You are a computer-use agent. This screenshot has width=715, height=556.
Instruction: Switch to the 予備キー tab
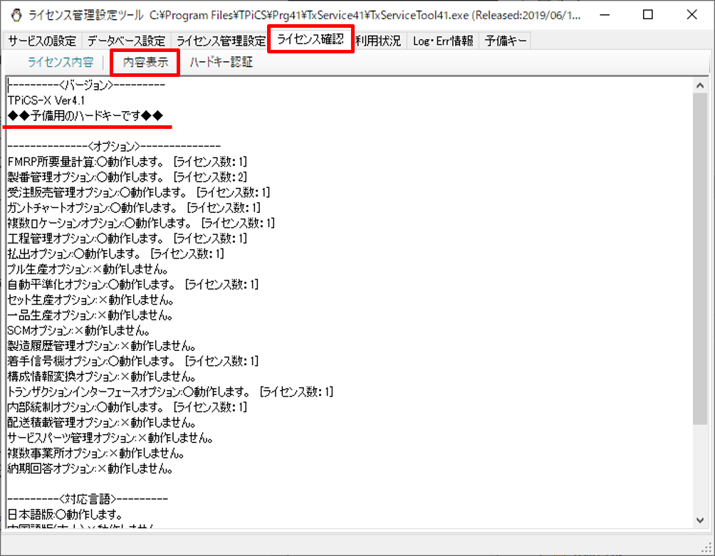[x=505, y=41]
